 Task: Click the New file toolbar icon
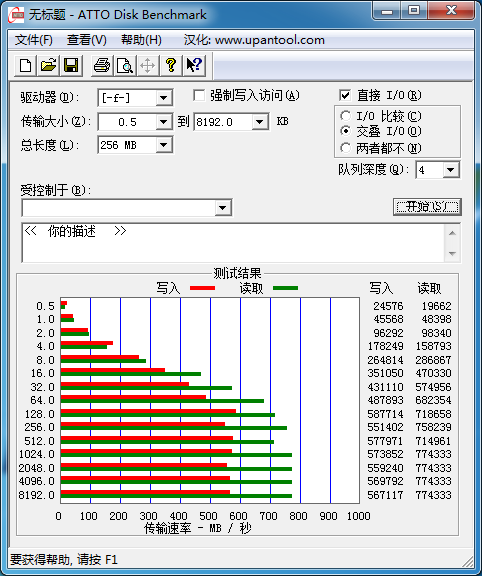25,66
